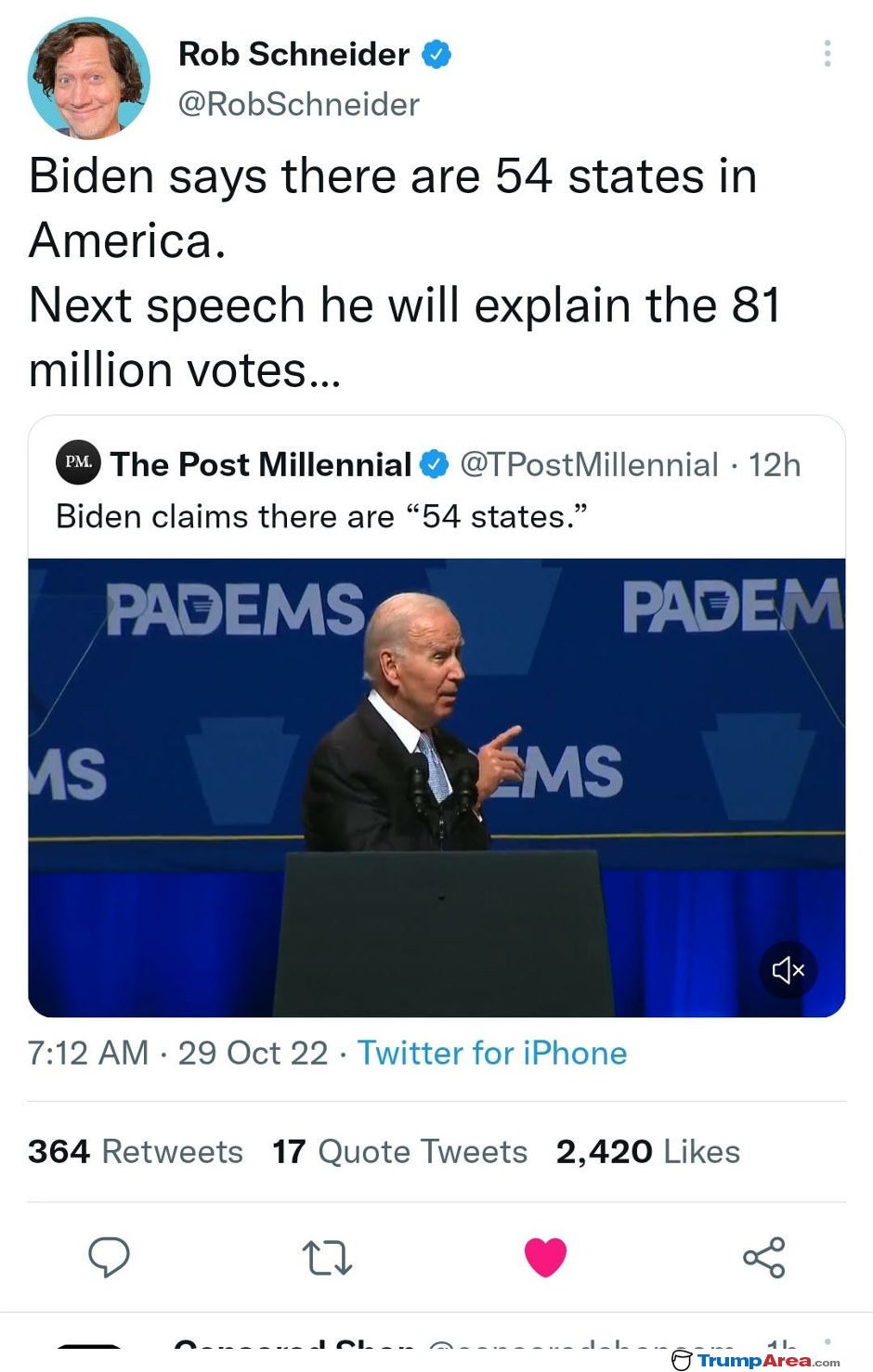Viewport: 873px width, 1372px height.
Task: Click The Post Millennial's verified checkmark
Action: (434, 464)
